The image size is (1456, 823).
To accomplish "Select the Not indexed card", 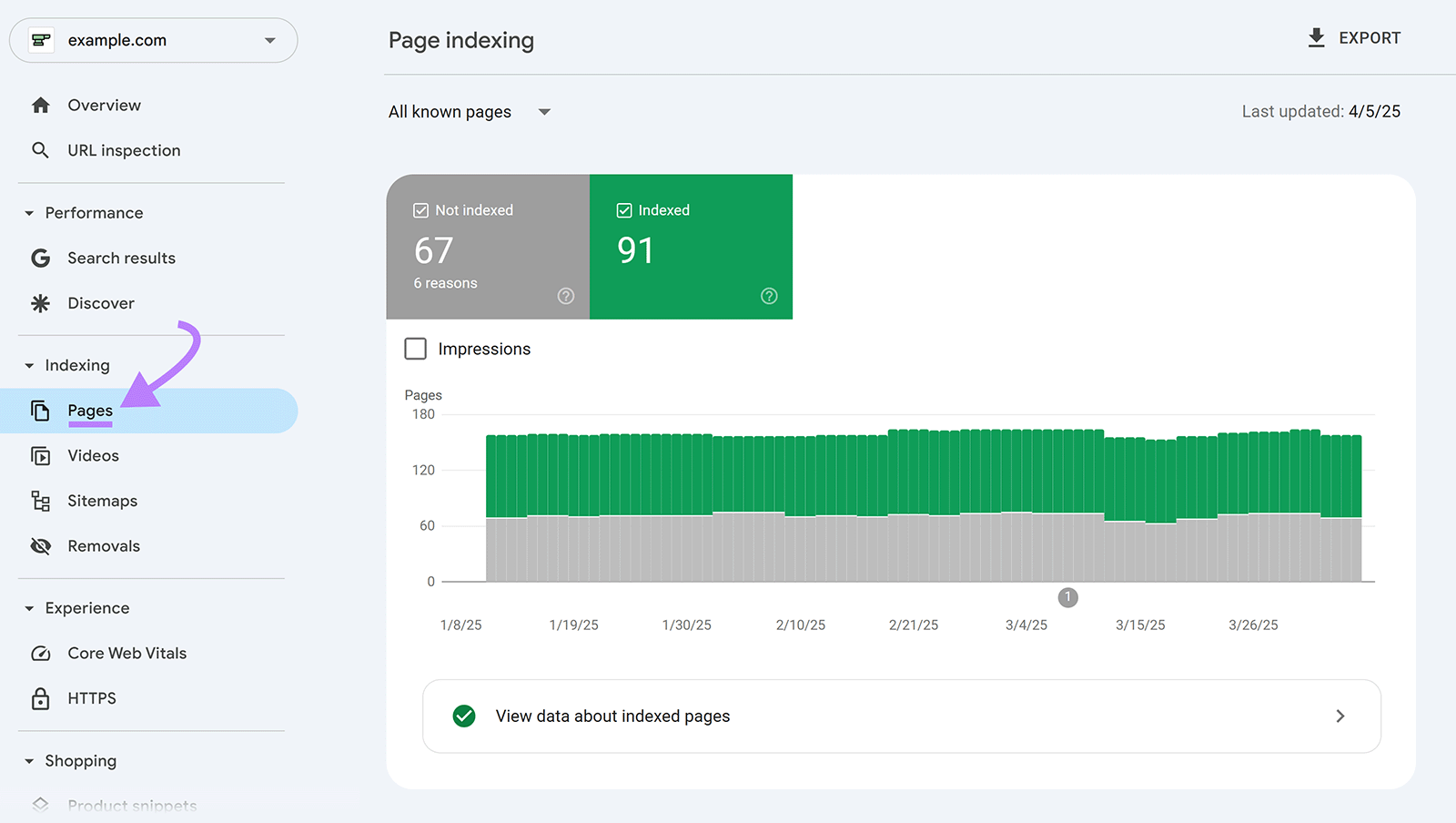I will pyautogui.click(x=488, y=247).
